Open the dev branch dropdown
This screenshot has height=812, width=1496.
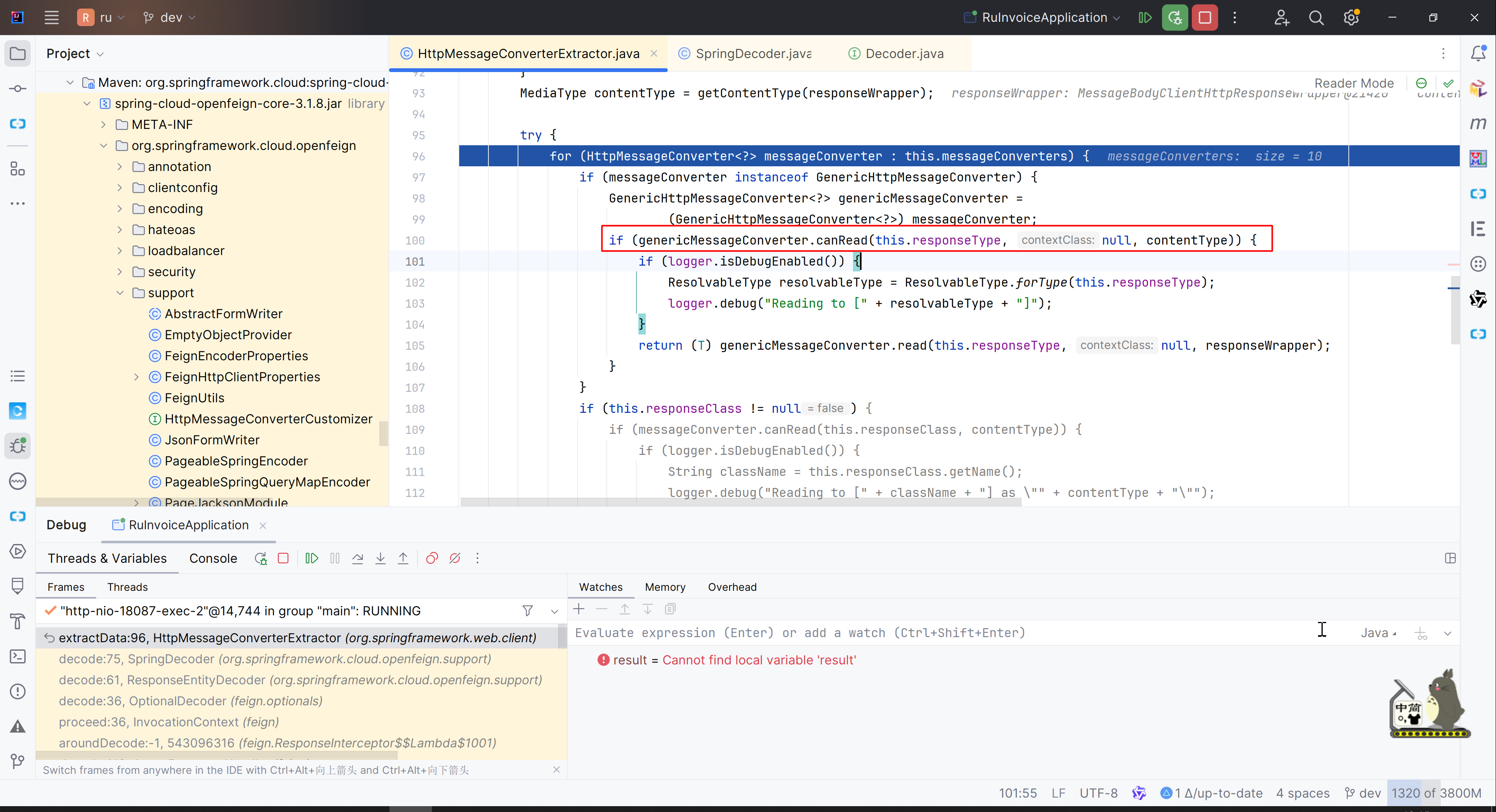(169, 18)
